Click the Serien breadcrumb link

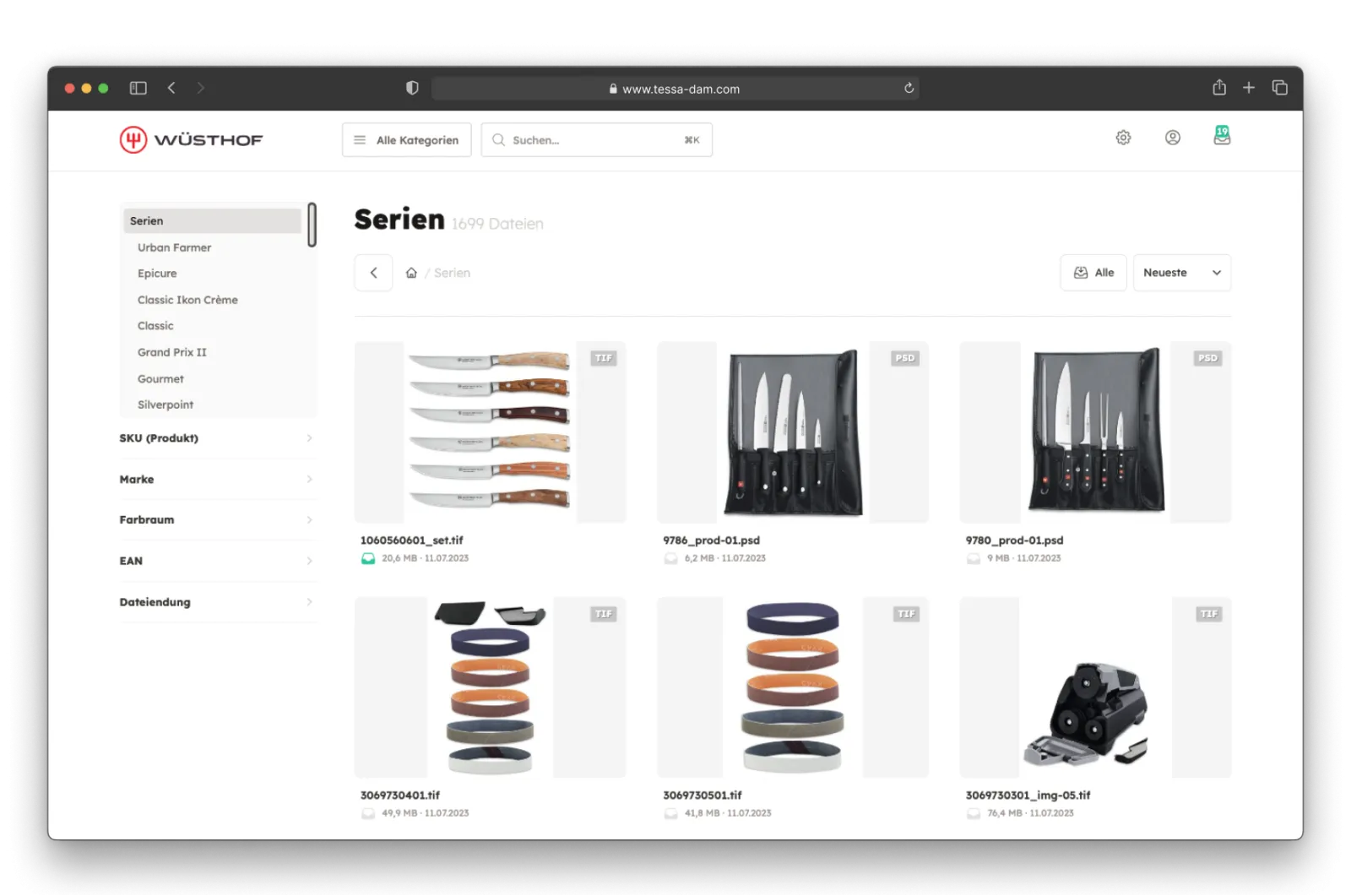point(452,273)
